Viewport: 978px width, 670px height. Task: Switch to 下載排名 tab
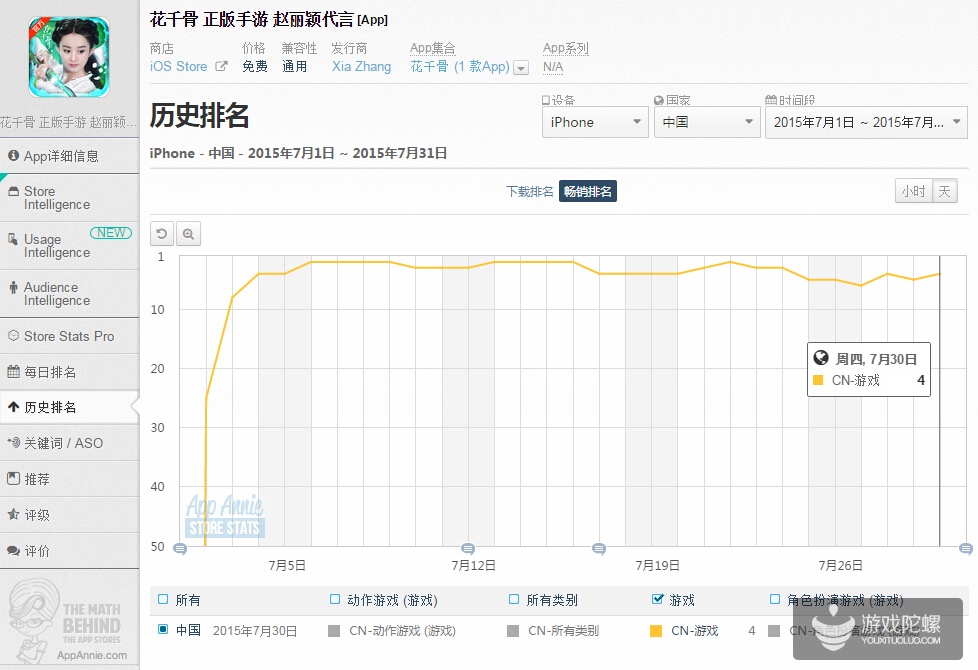[529, 192]
